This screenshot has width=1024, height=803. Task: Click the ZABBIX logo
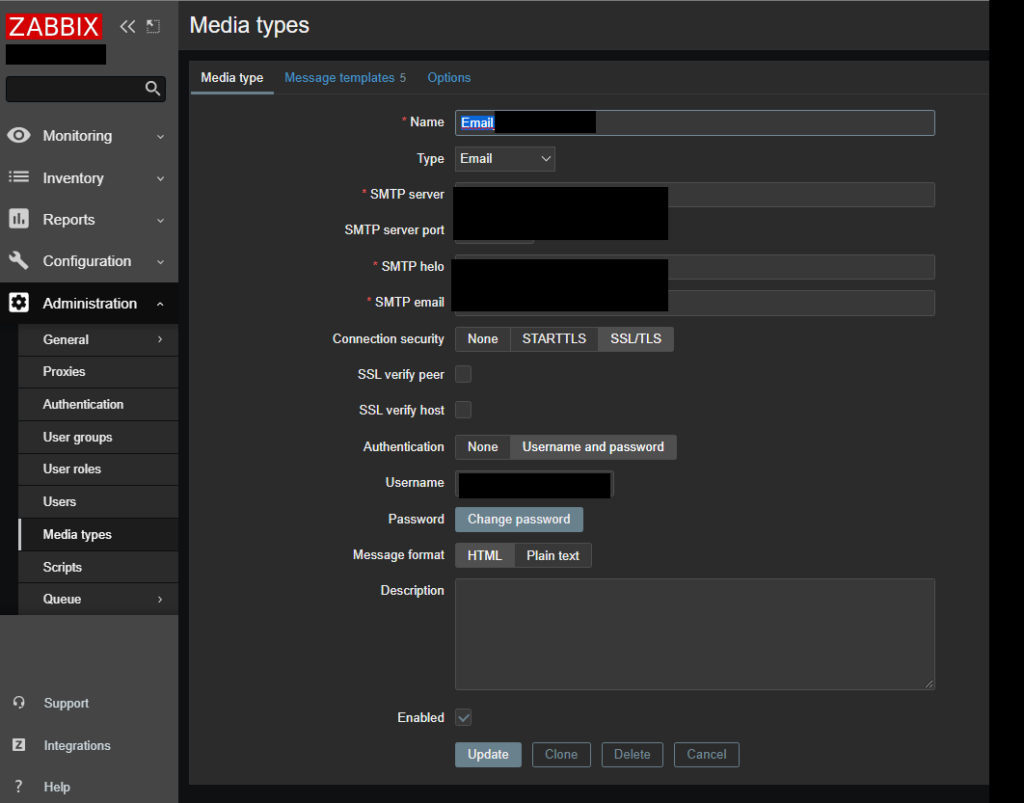(x=54, y=27)
